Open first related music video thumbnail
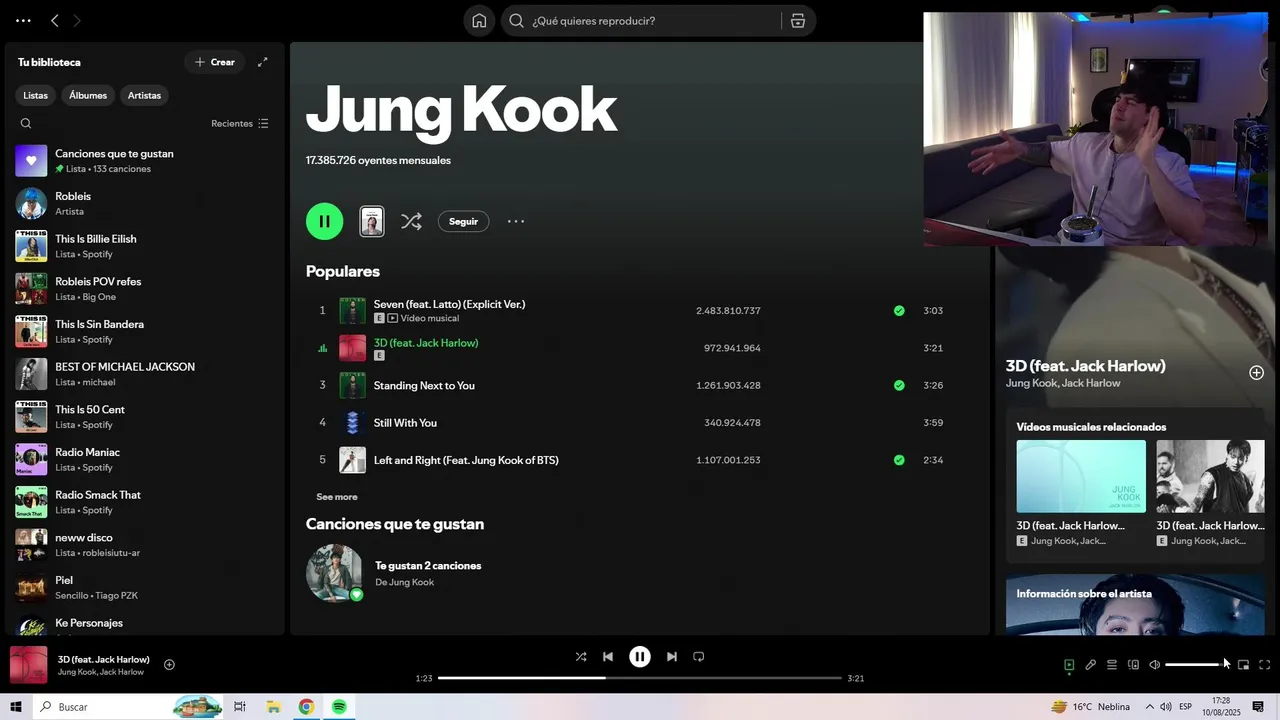This screenshot has width=1280, height=720. click(x=1081, y=477)
